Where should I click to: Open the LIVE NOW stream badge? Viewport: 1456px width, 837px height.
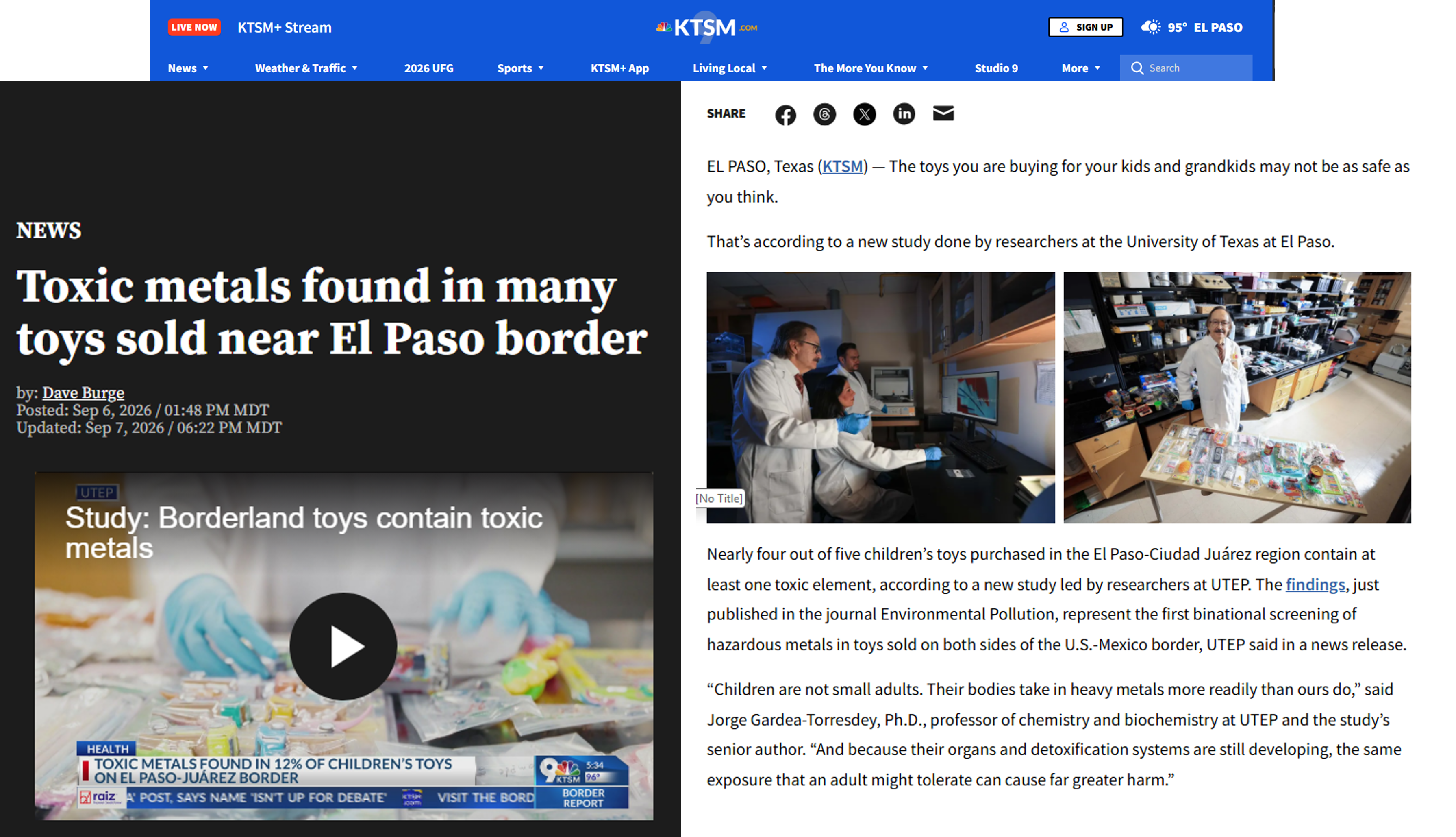coord(194,27)
